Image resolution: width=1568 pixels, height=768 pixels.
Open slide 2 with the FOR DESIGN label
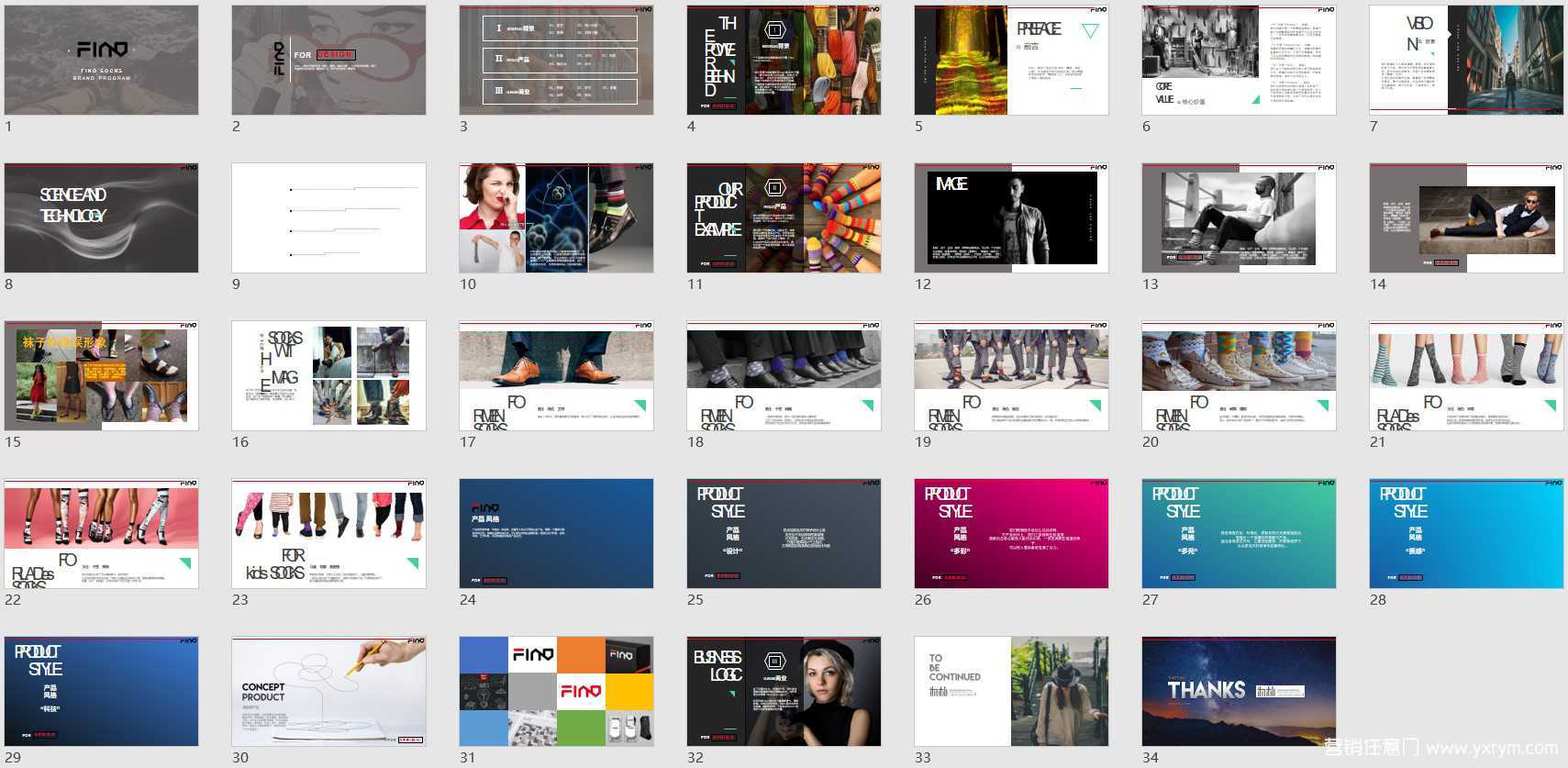[328, 60]
